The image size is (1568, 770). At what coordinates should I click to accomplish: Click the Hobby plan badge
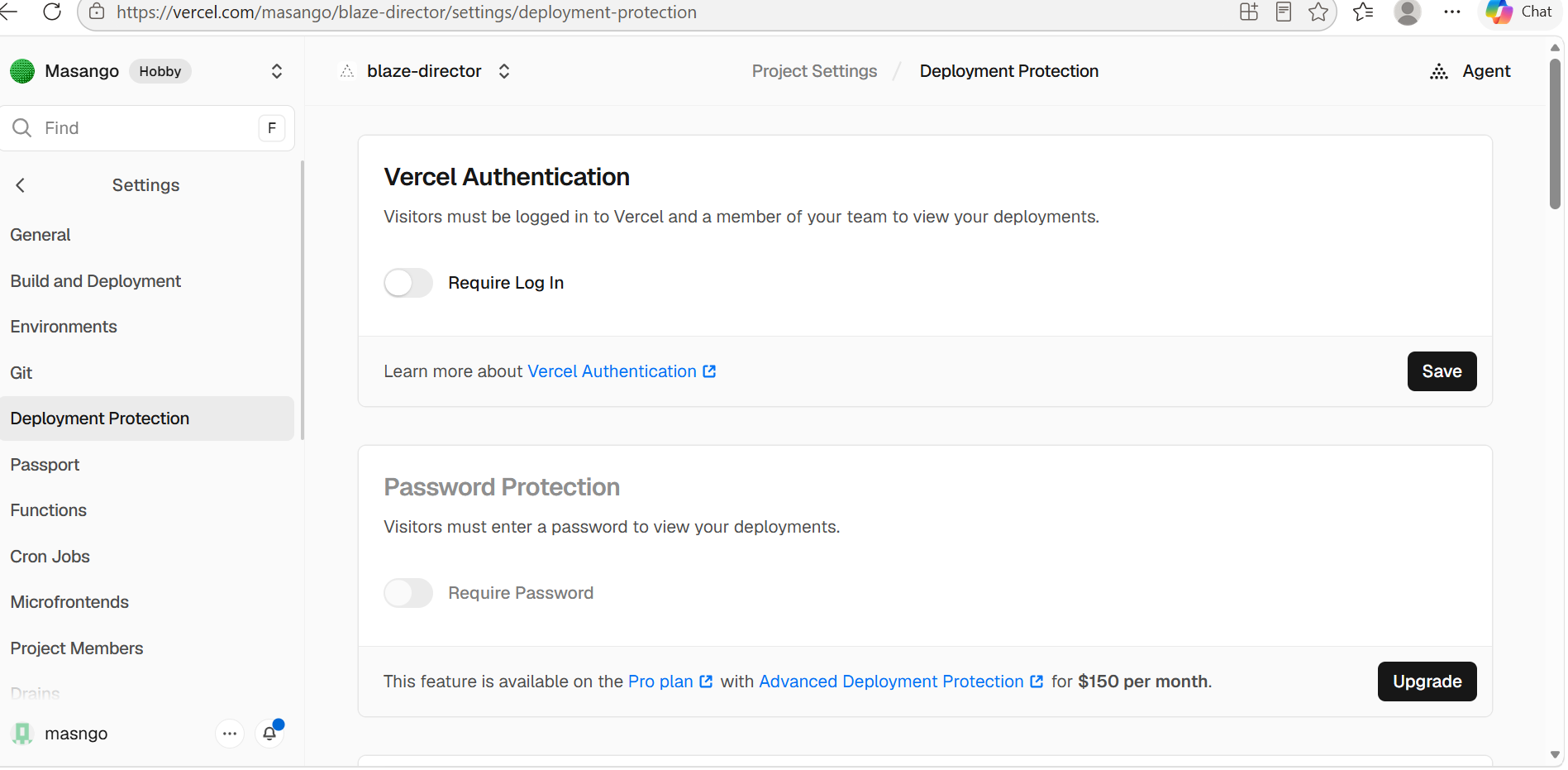point(160,71)
